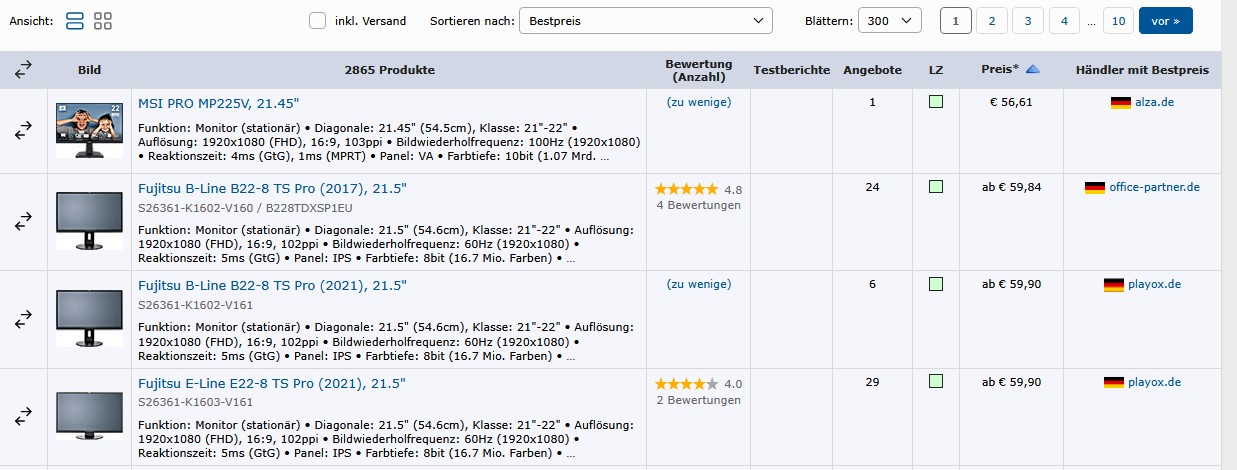Click Bild column header
Image resolution: width=1237 pixels, height=470 pixels.
click(x=89, y=70)
